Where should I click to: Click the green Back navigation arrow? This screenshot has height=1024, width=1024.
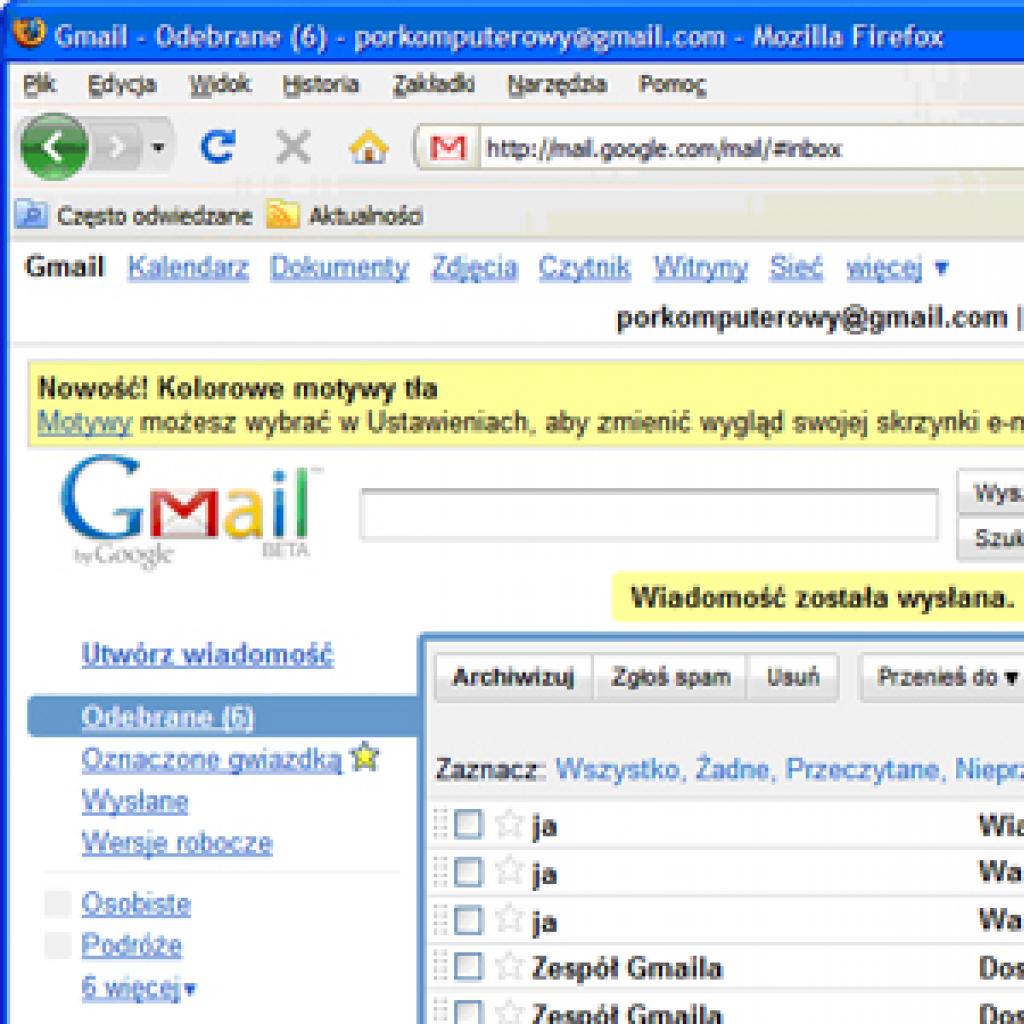pyautogui.click(x=54, y=146)
